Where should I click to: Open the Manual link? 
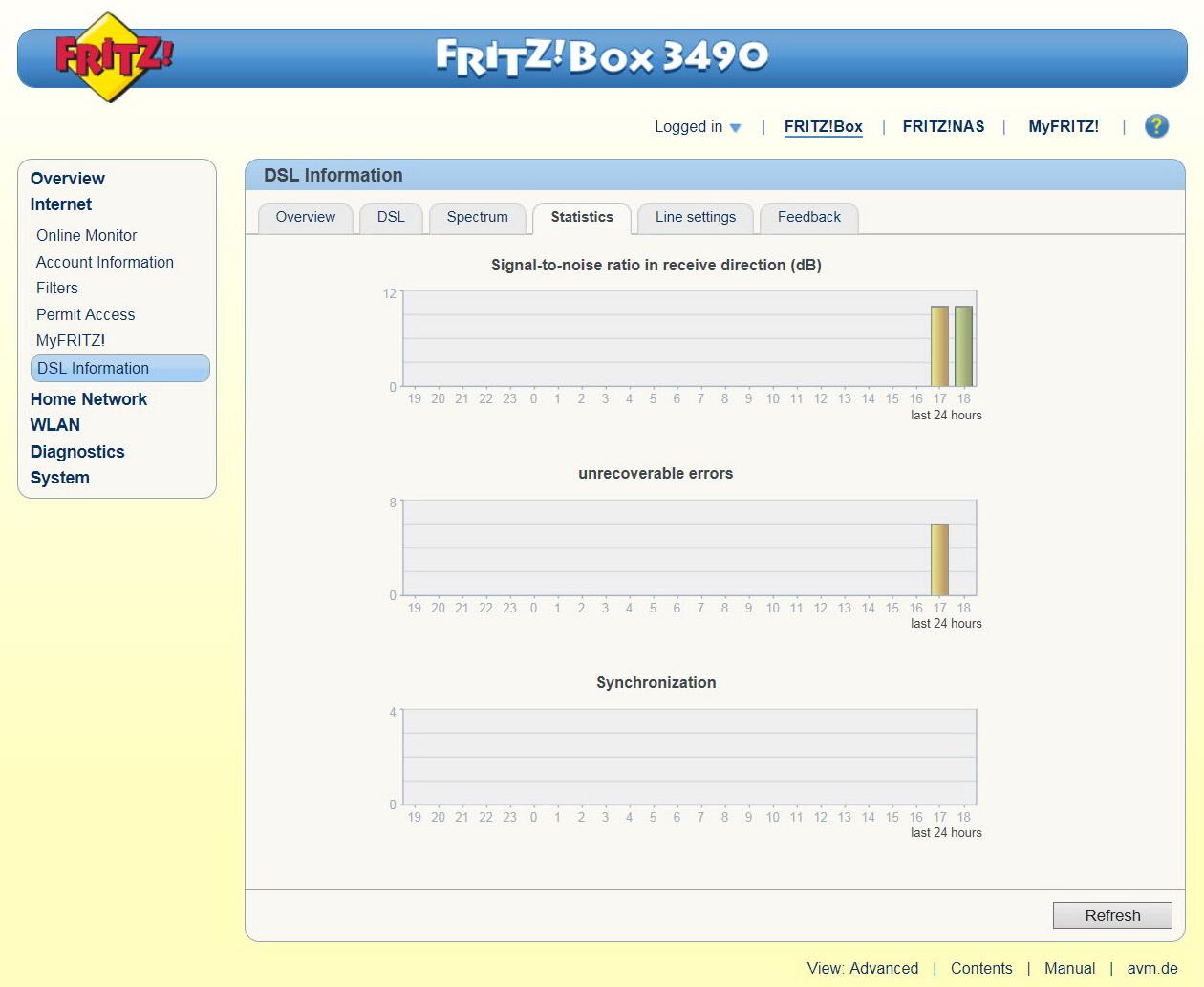pos(1070,968)
